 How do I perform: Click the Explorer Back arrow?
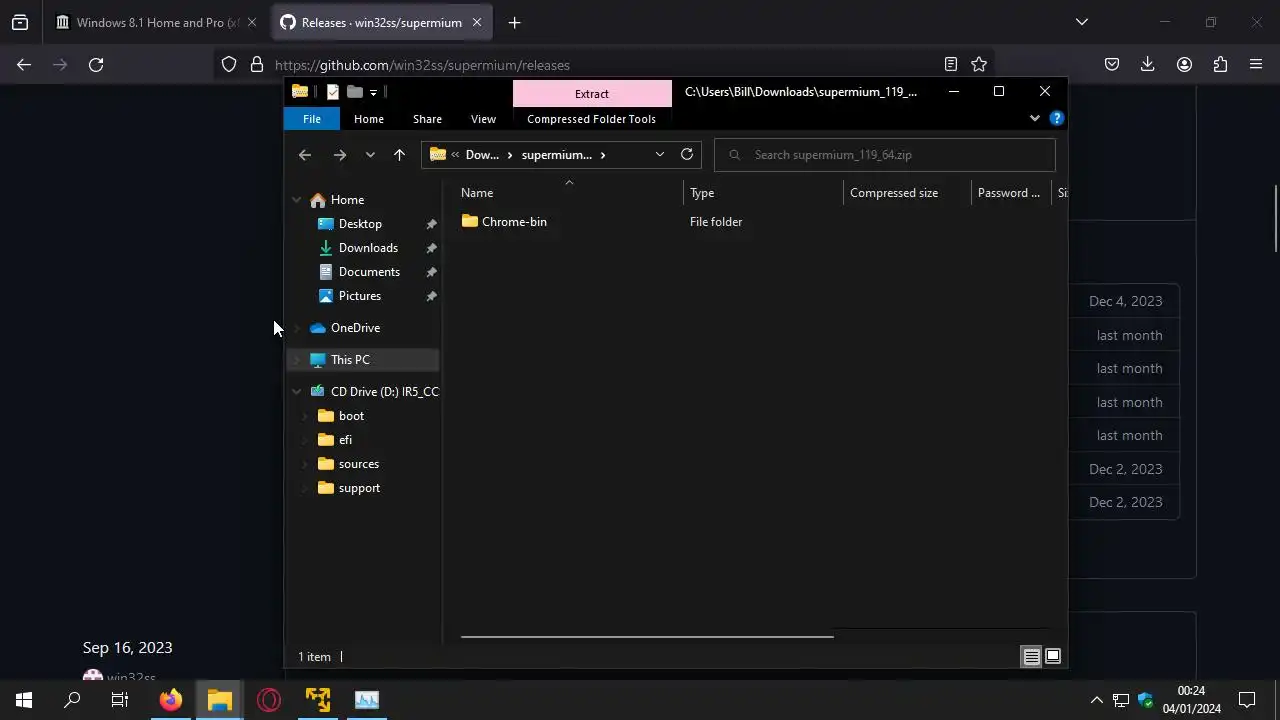[305, 155]
